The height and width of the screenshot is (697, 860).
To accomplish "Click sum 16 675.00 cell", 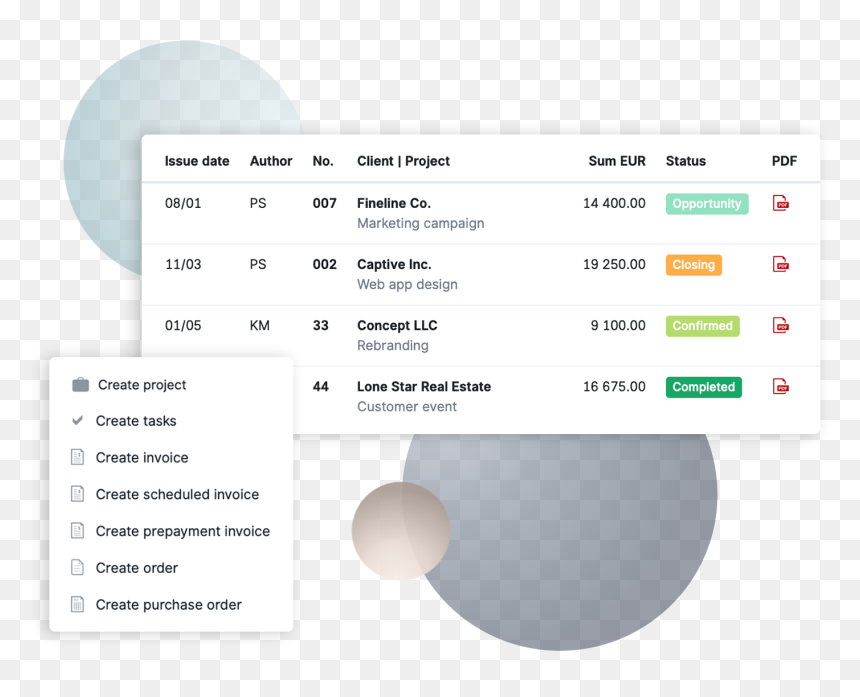I will point(614,387).
